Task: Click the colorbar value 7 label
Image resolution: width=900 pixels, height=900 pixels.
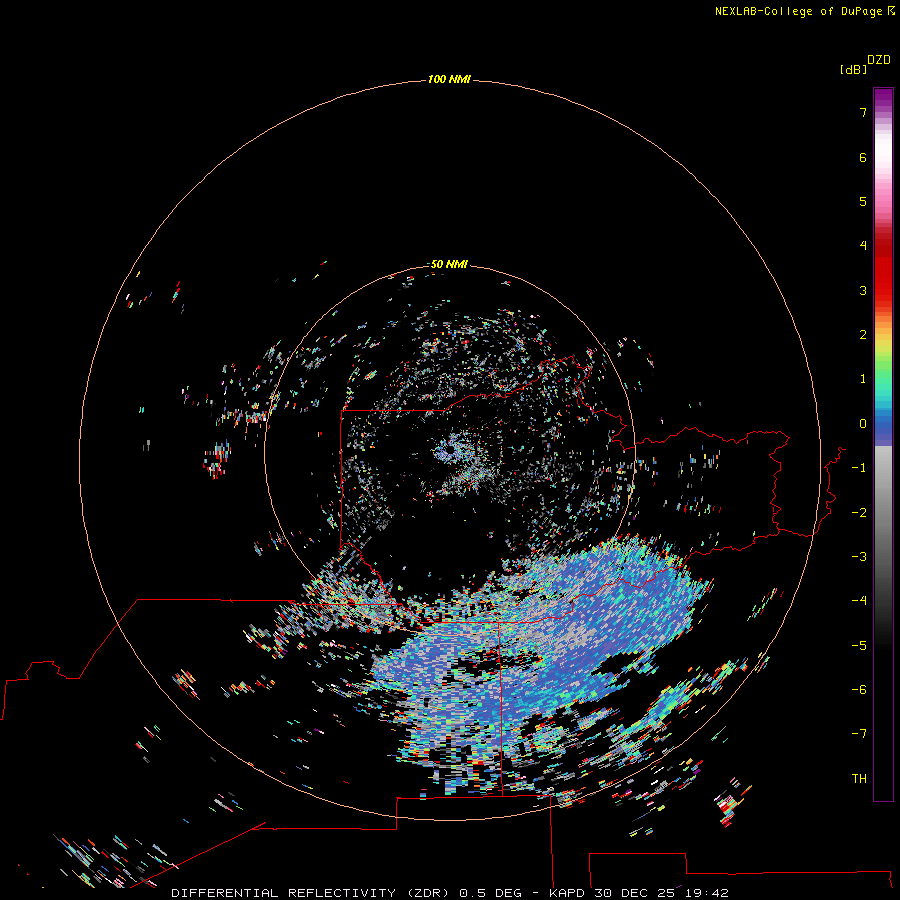Action: [863, 112]
